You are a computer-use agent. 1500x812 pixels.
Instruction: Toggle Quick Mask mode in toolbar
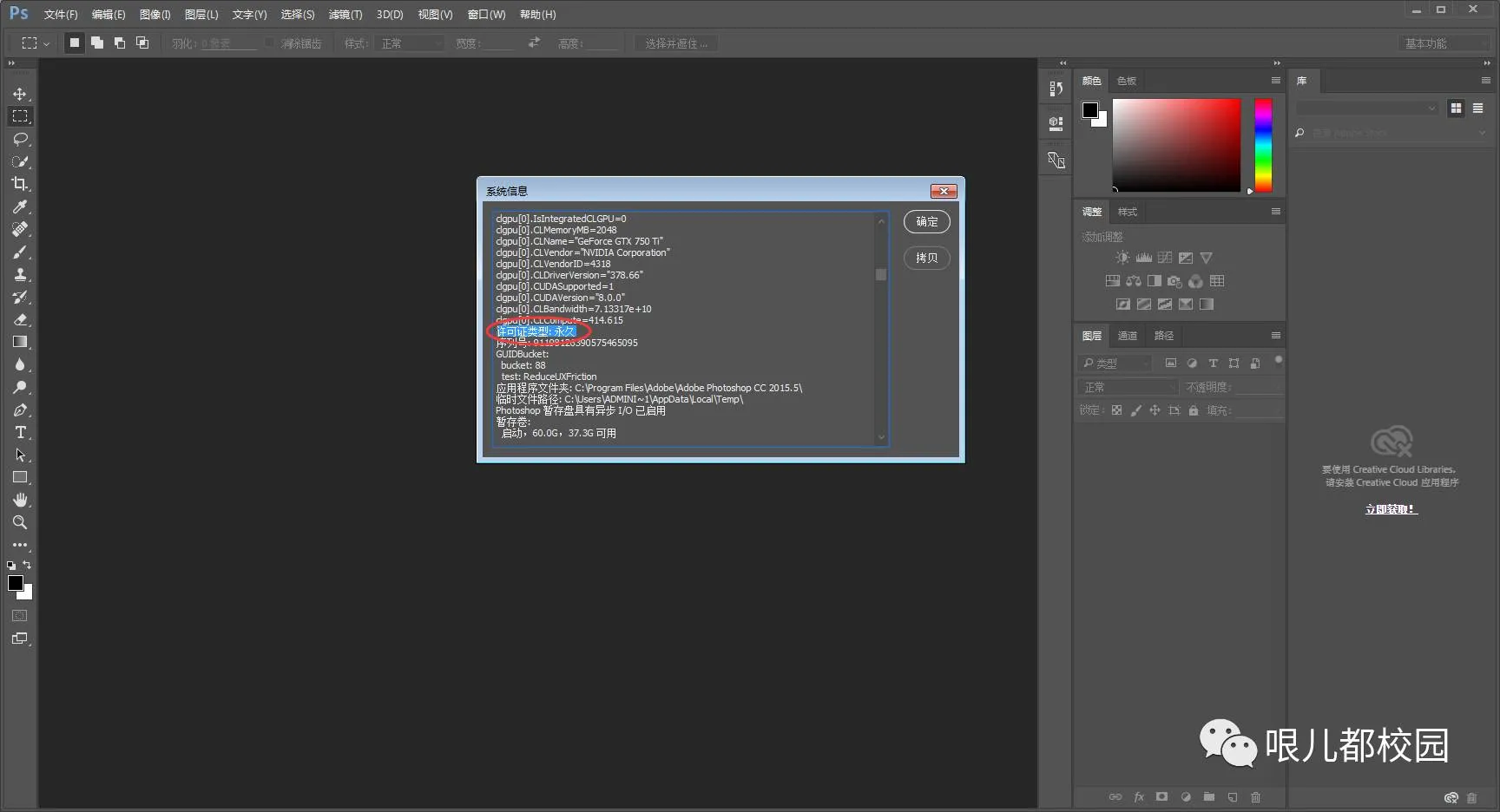(x=20, y=616)
